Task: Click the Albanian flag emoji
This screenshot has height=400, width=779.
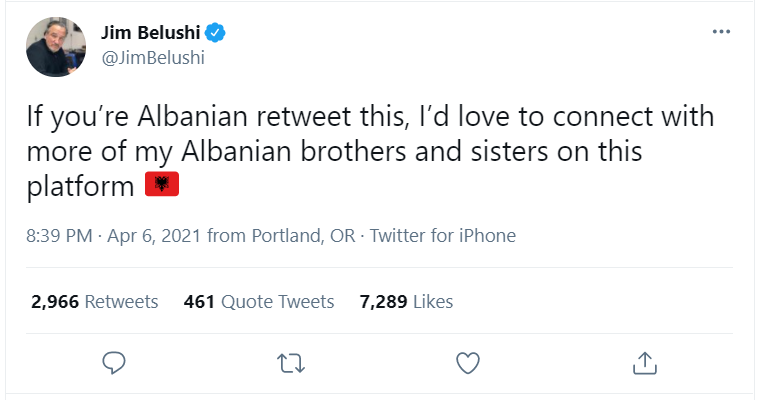Action: coord(161,185)
